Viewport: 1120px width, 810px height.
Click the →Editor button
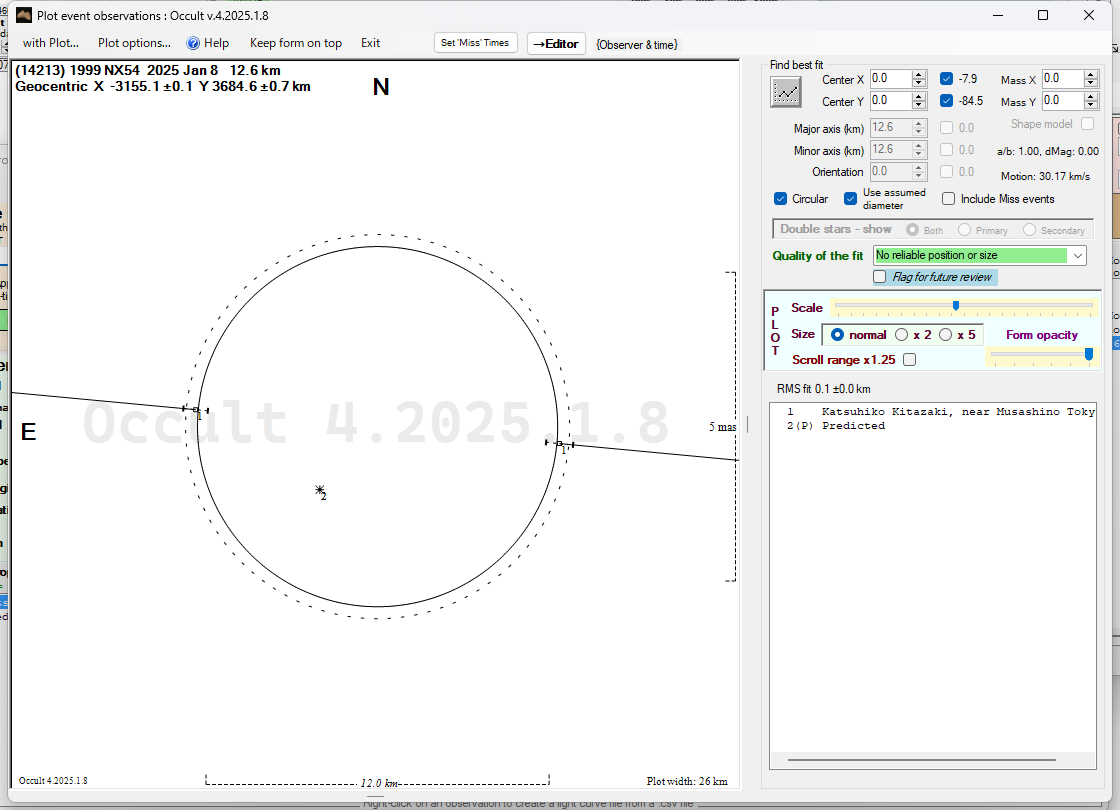click(x=555, y=43)
